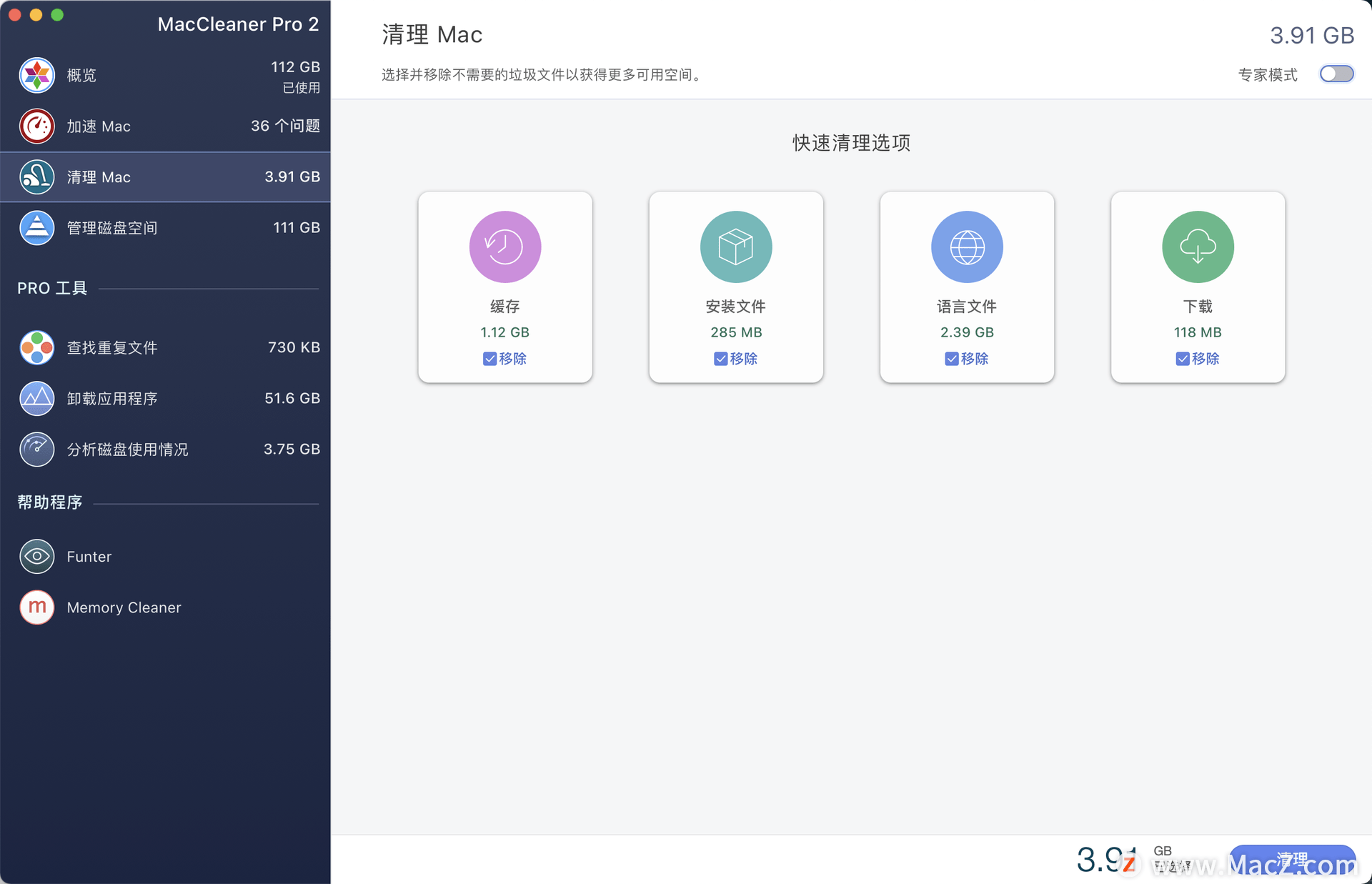The height and width of the screenshot is (884, 1372).
Task: Select the 分析磁盘使用情况 gauge icon
Action: [x=36, y=450]
